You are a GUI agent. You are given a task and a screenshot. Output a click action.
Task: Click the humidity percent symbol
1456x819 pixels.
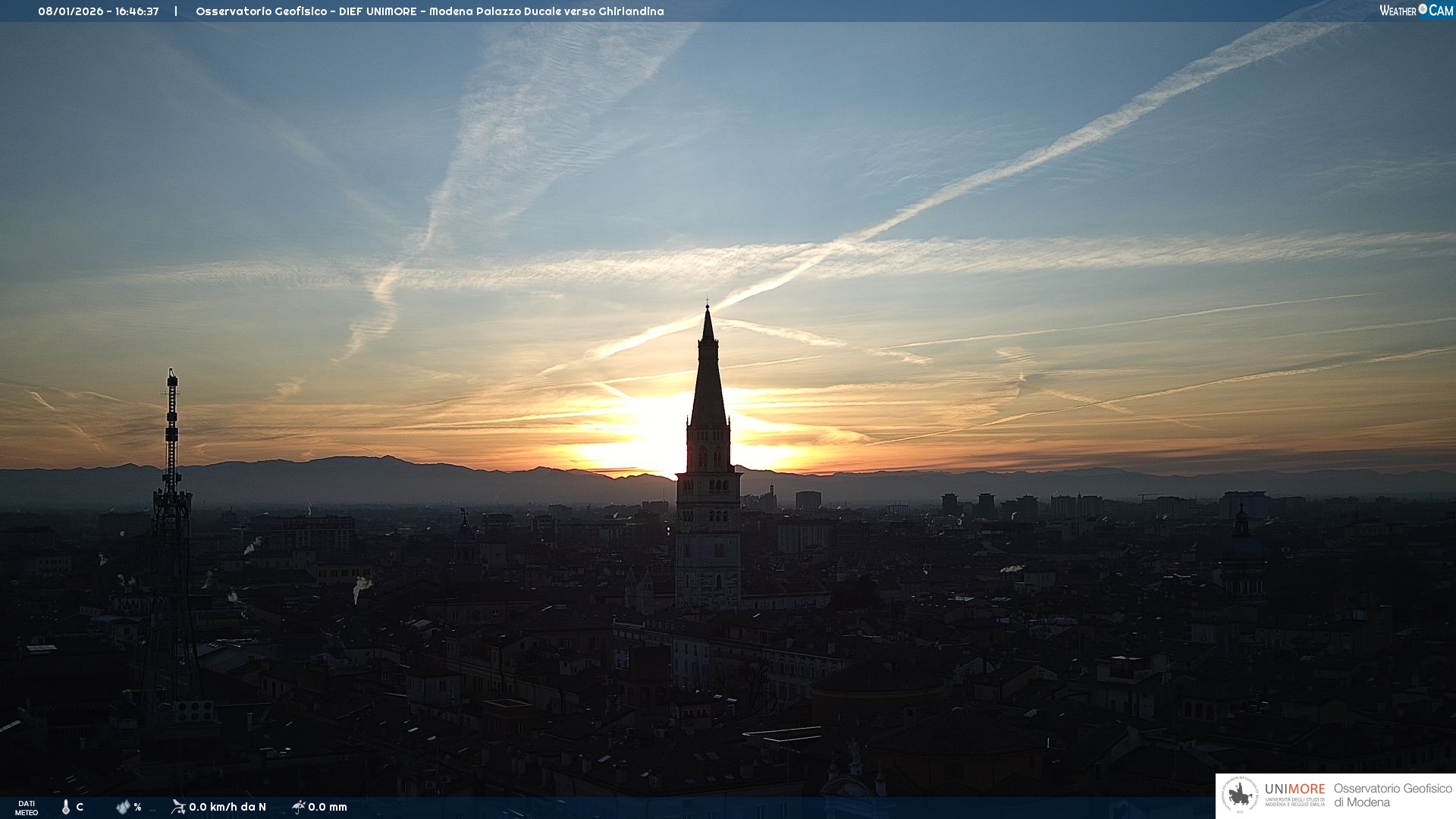[138, 807]
